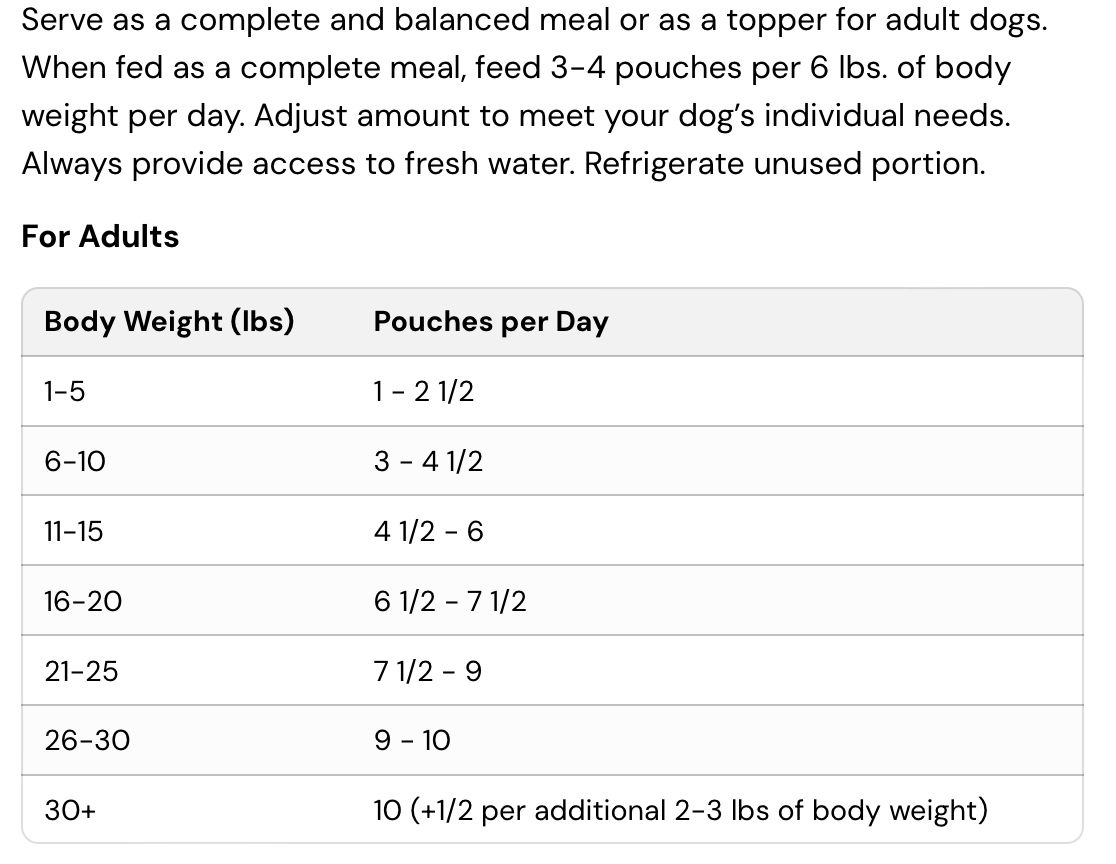Click the "1 - 2 1/2" pouches value

423,392
